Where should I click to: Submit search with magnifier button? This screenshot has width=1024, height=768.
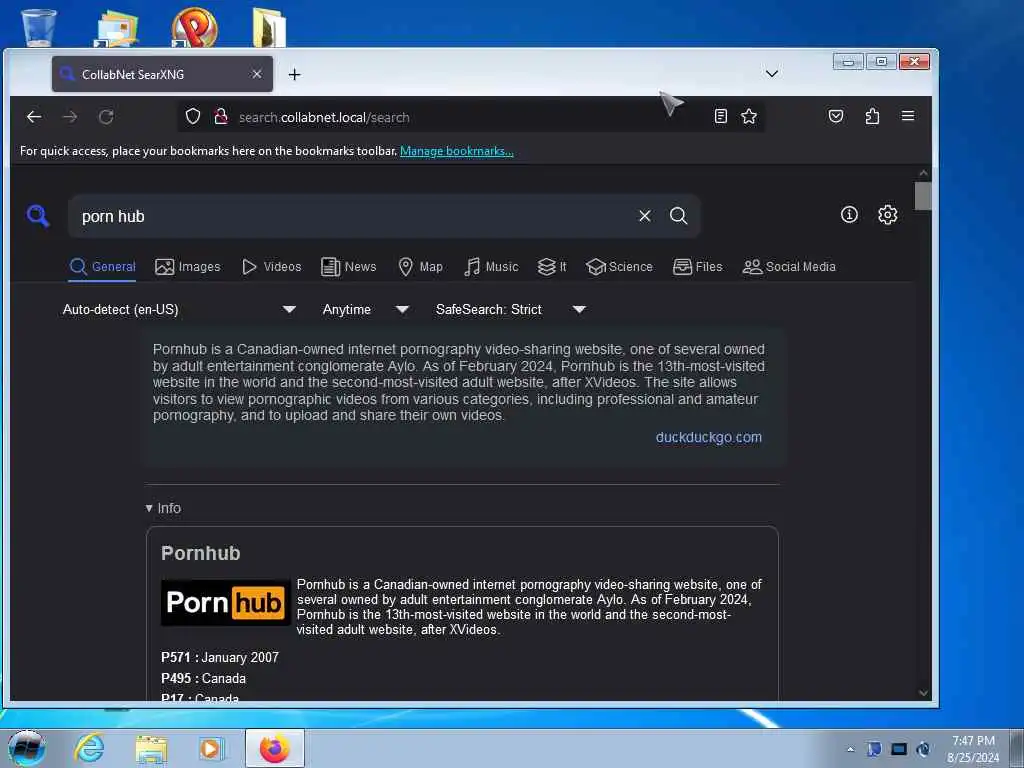pos(679,216)
